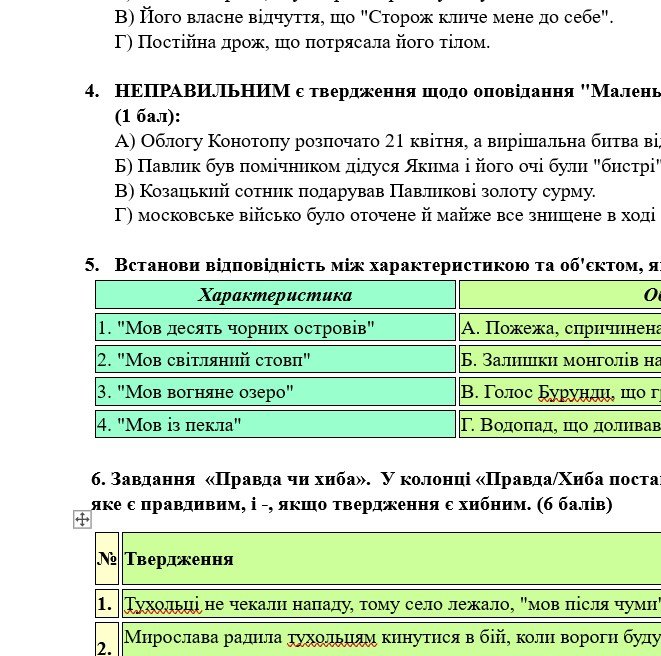Click the answer option 'Постійна дрож'
Screen dimensions: 661x656
303,42
